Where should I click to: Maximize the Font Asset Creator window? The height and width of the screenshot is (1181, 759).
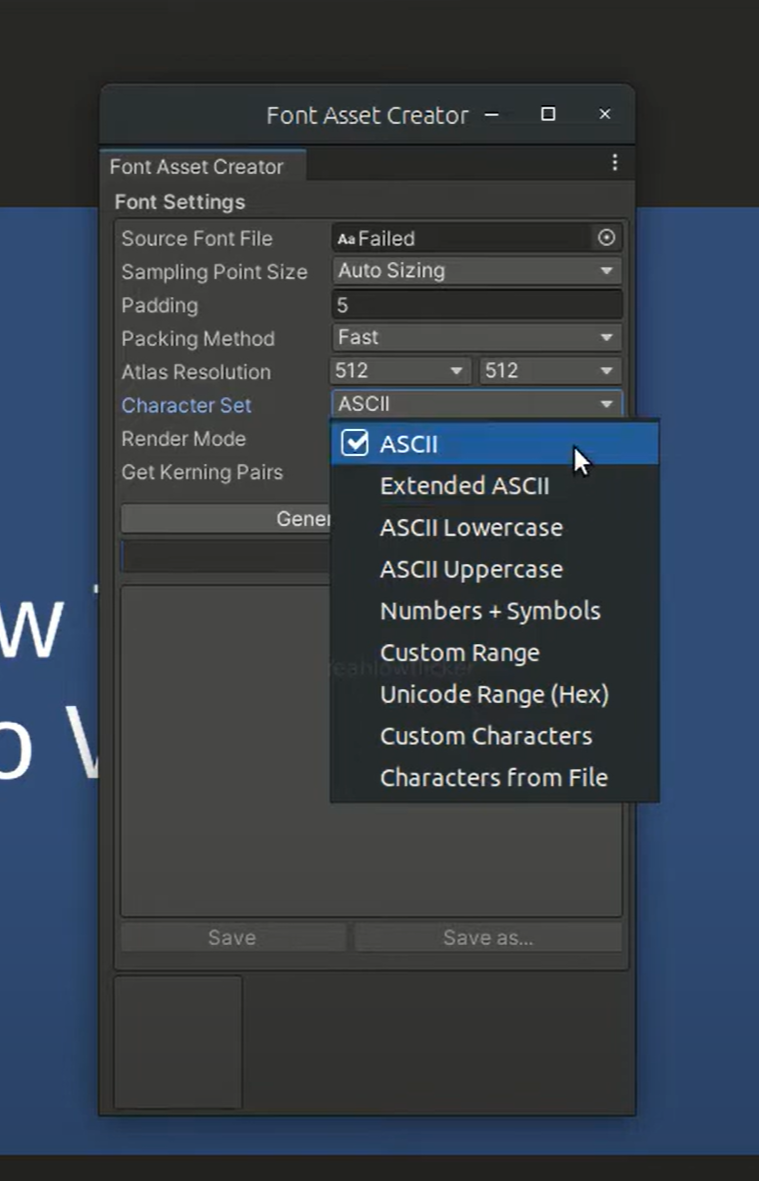(548, 114)
